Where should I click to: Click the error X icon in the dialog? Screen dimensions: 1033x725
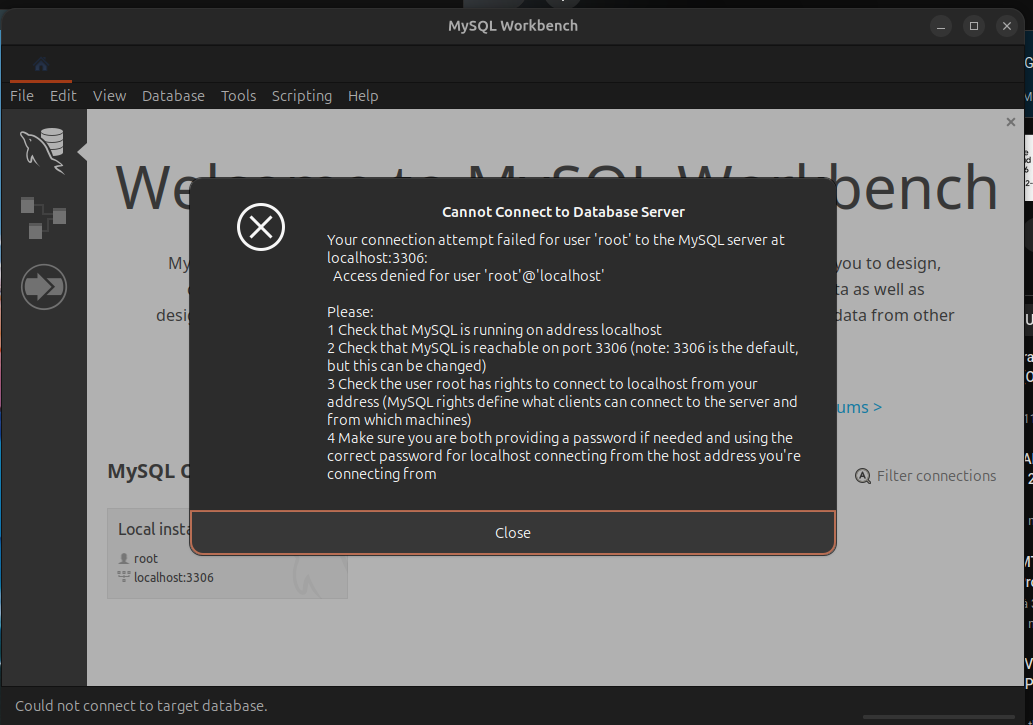point(261,227)
